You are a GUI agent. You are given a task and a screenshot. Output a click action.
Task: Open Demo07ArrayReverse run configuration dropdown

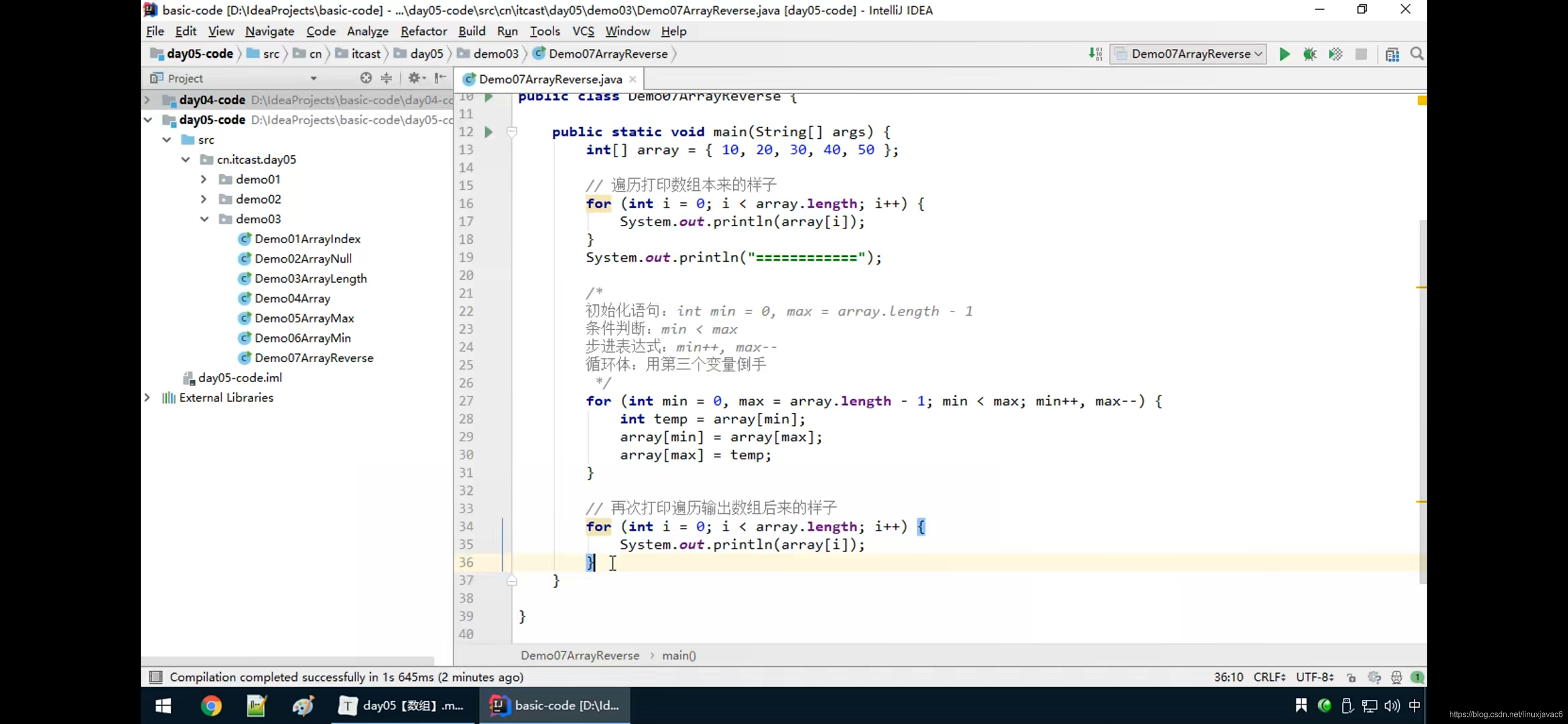click(1188, 54)
